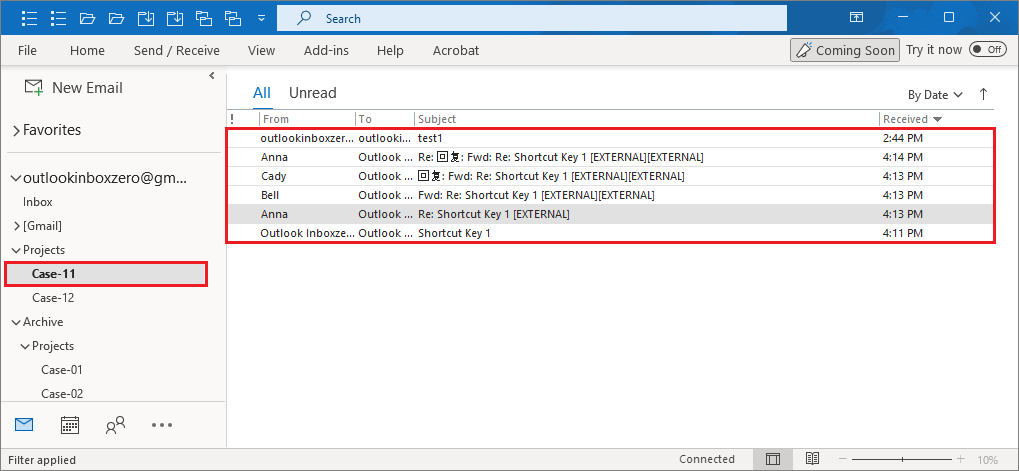Viewport: 1019px width, 471px height.
Task: Click the Mail icon in navigation bar
Action: [24, 425]
